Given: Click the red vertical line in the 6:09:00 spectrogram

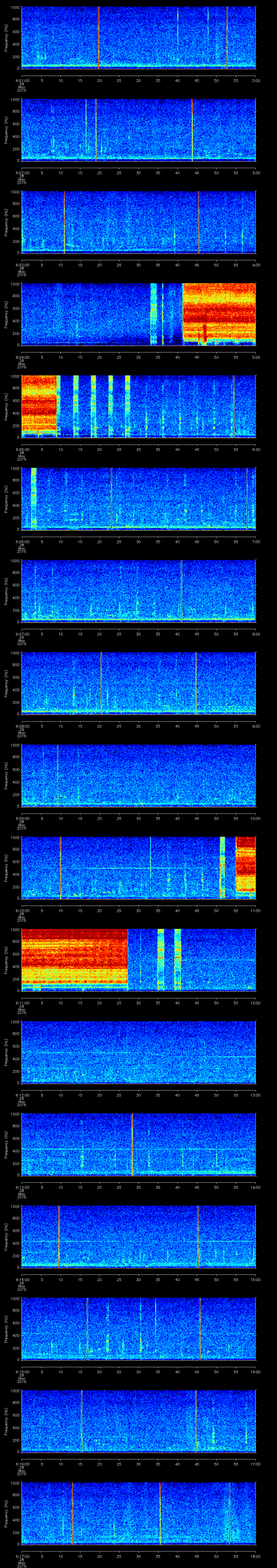Looking at the screenshot, I should click(57, 775).
